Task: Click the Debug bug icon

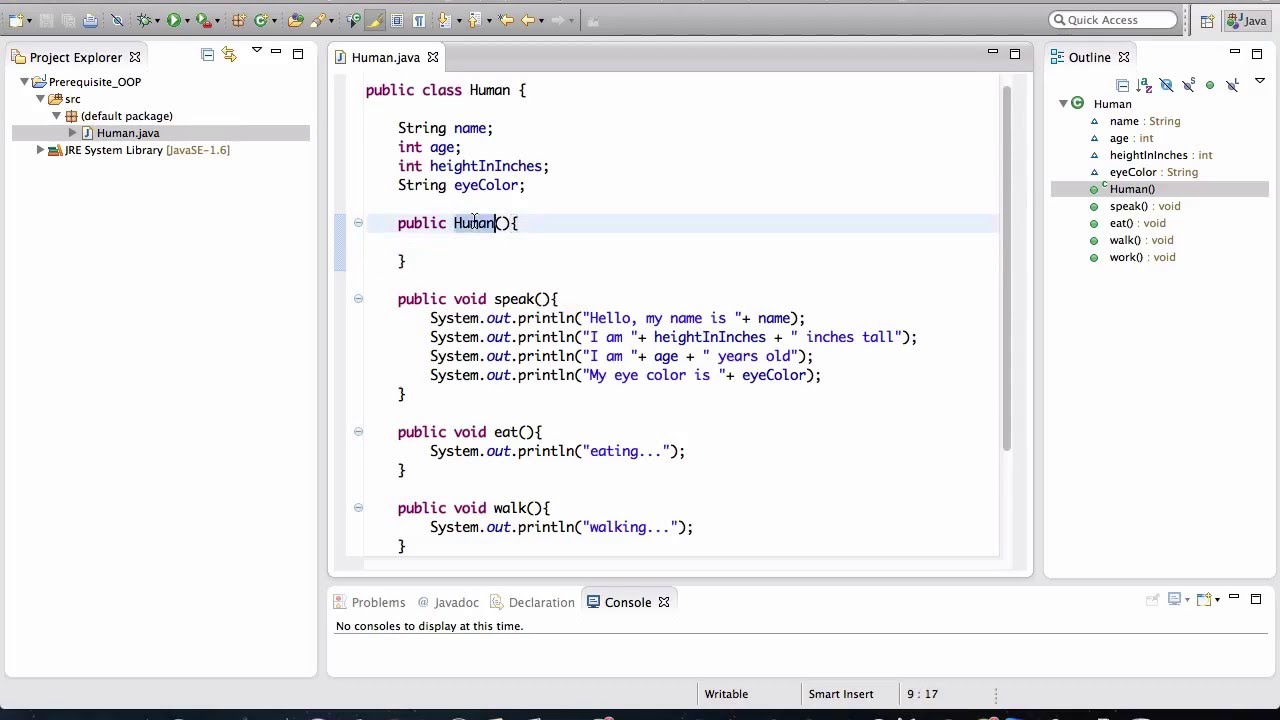Action: (144, 20)
